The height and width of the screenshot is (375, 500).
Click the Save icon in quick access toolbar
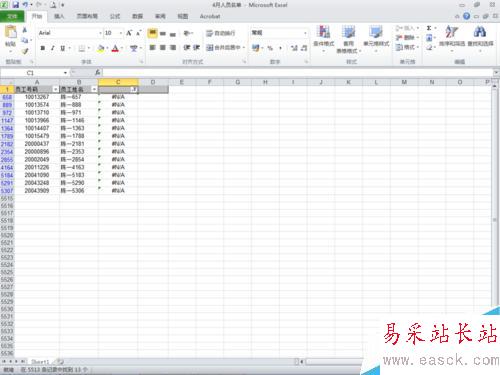pos(16,5)
